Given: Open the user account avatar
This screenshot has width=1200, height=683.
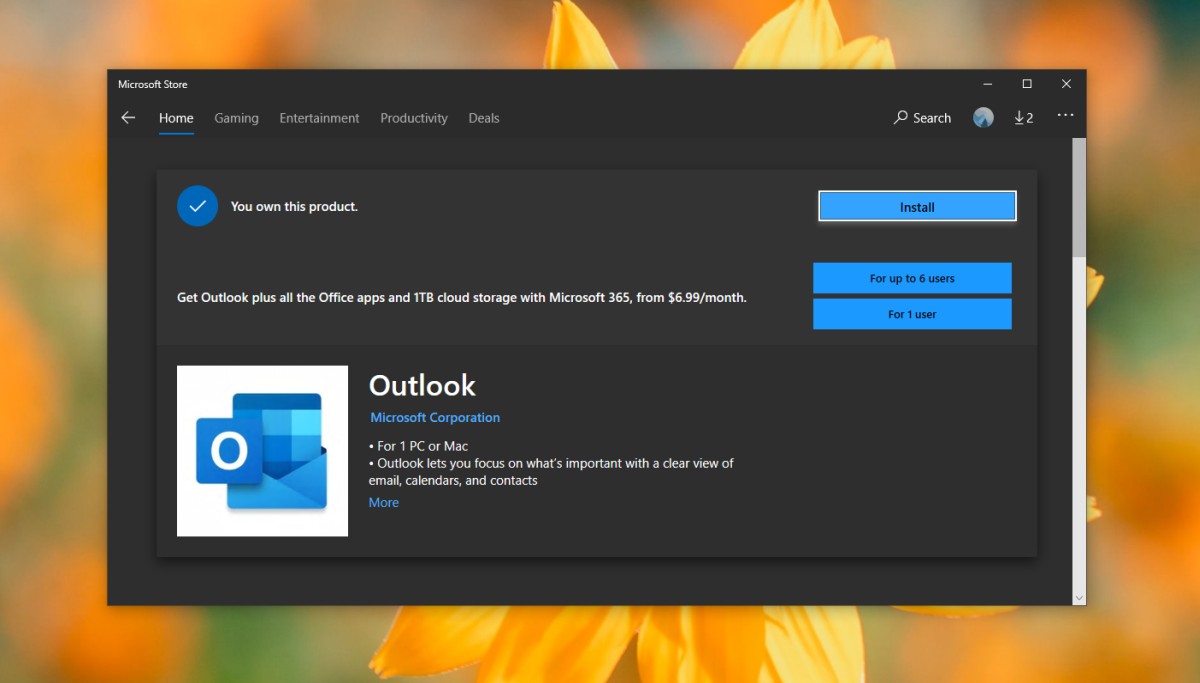Looking at the screenshot, I should 983,118.
